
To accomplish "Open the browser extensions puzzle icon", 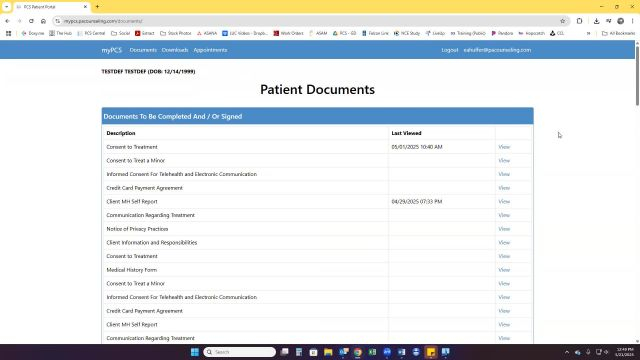I will point(579,21).
